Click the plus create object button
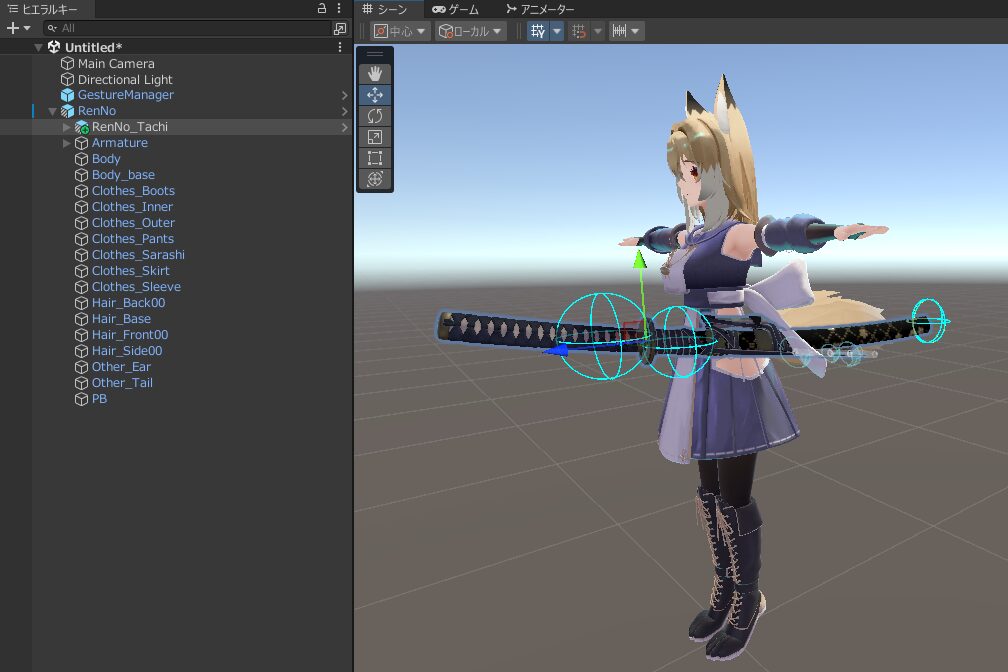 tap(18, 28)
